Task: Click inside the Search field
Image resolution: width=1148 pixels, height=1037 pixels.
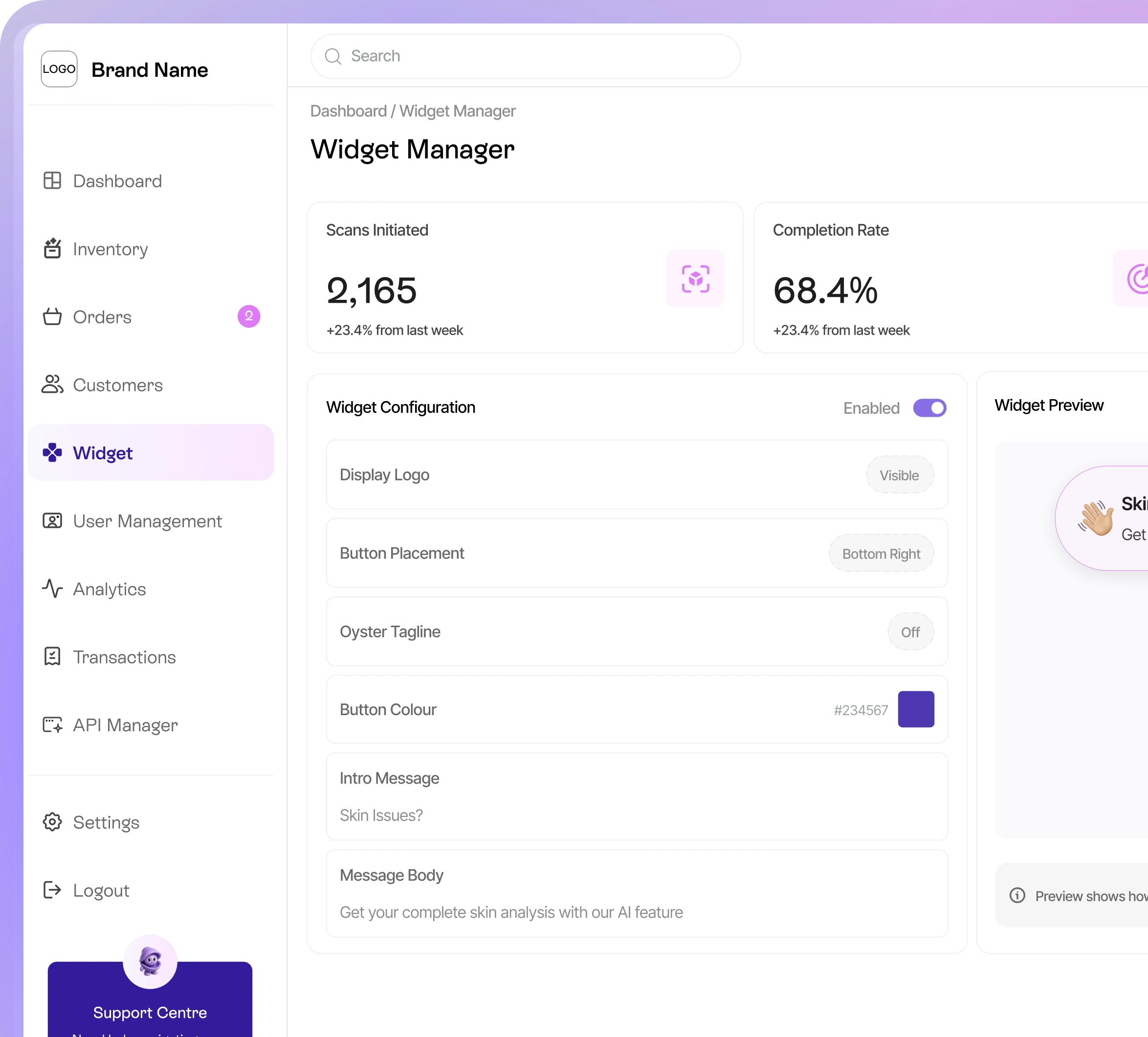Action: pyautogui.click(x=525, y=56)
